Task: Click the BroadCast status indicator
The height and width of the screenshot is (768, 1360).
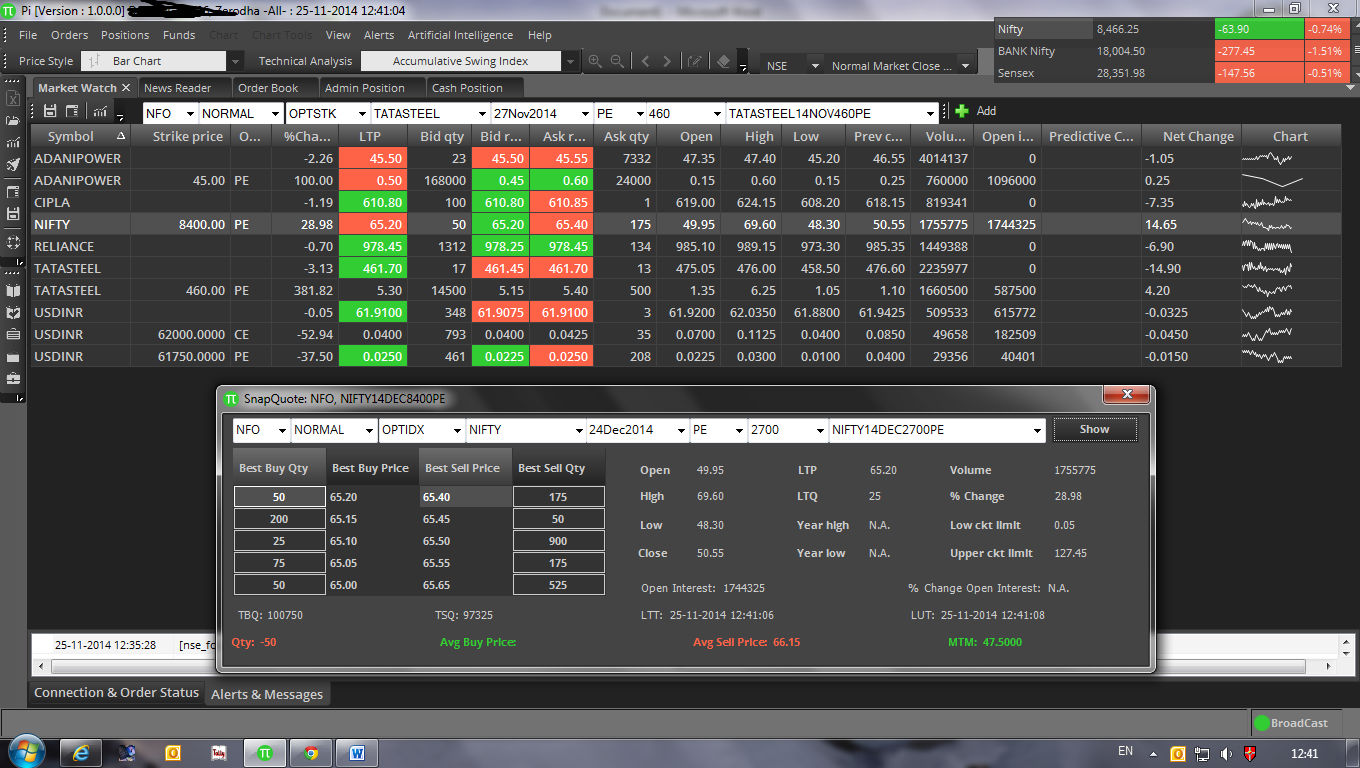Action: (x=1291, y=722)
